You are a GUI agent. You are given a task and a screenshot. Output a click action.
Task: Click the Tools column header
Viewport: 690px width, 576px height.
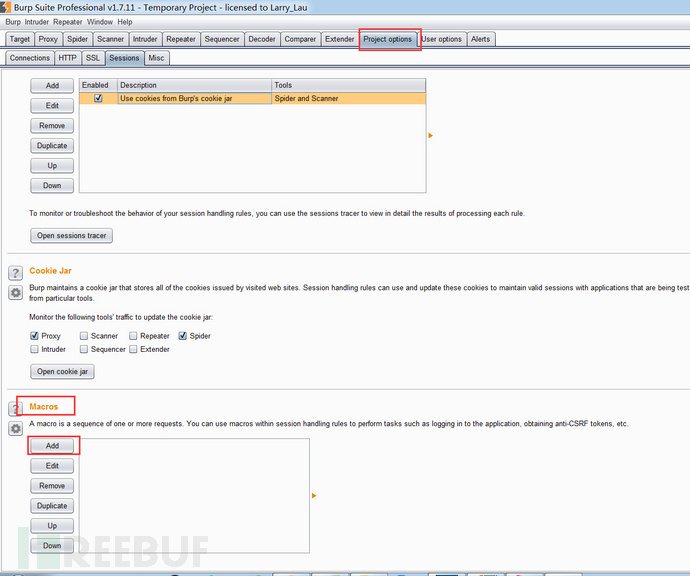349,85
